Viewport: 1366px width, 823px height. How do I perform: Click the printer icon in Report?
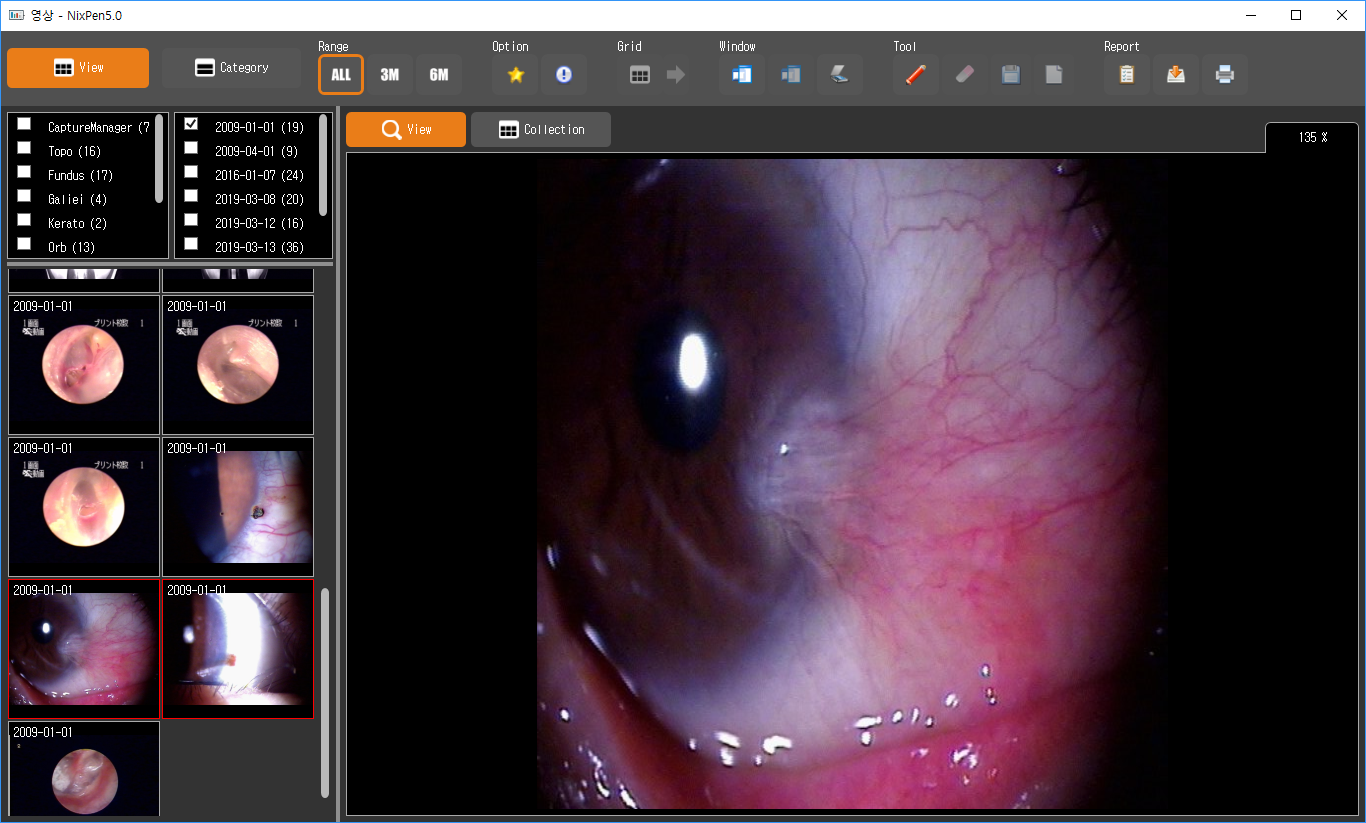coord(1224,75)
